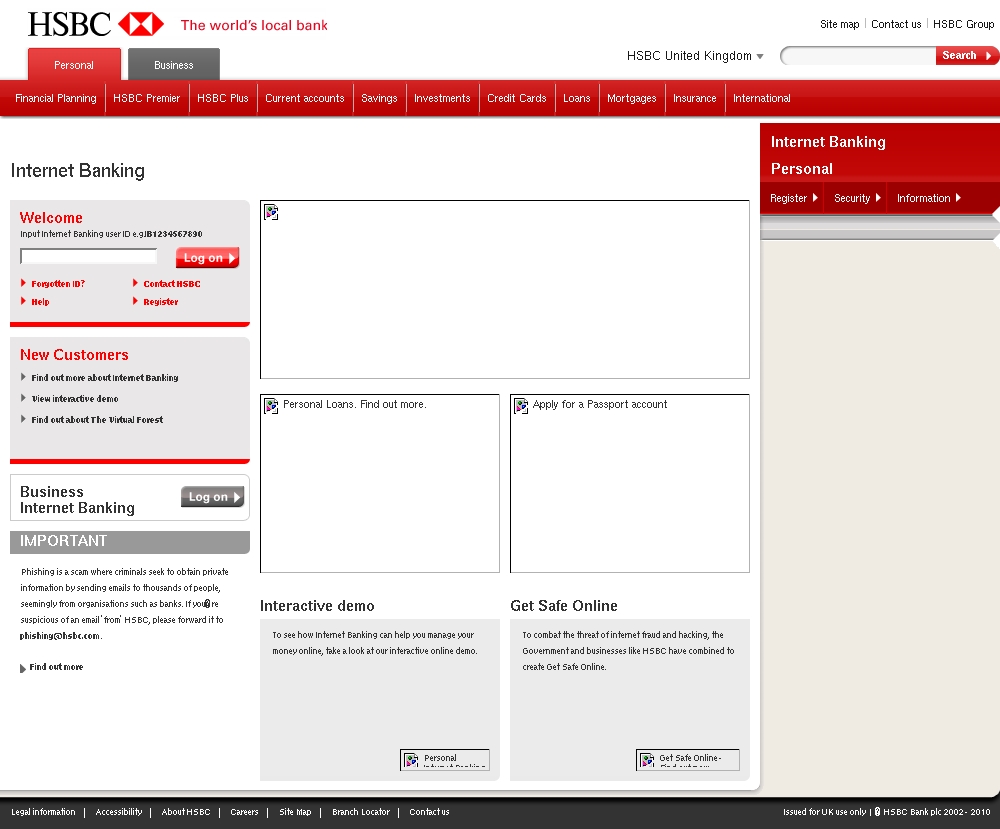Click the Business Internet Banking heading
This screenshot has width=1000, height=829.
(77, 500)
